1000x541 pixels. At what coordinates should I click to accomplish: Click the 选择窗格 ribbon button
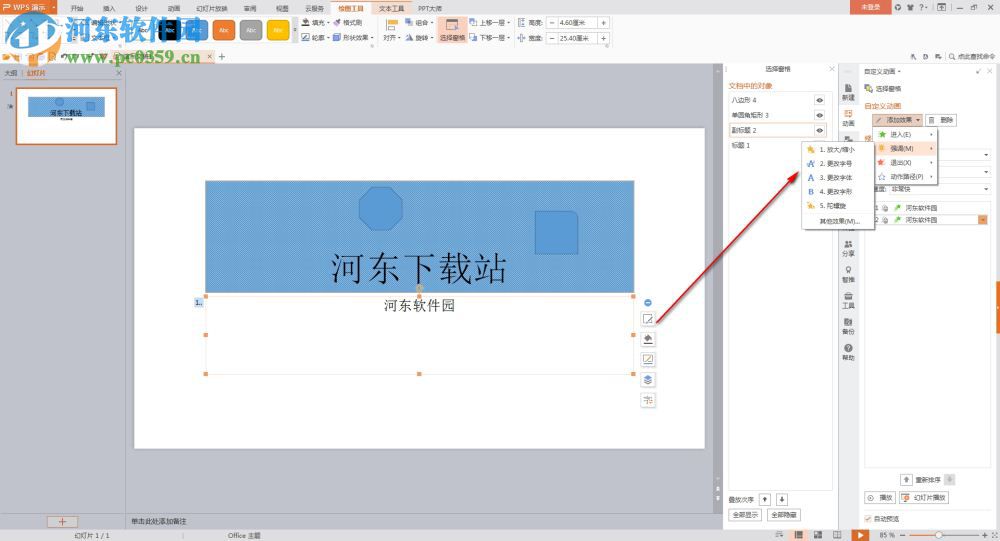[x=452, y=30]
